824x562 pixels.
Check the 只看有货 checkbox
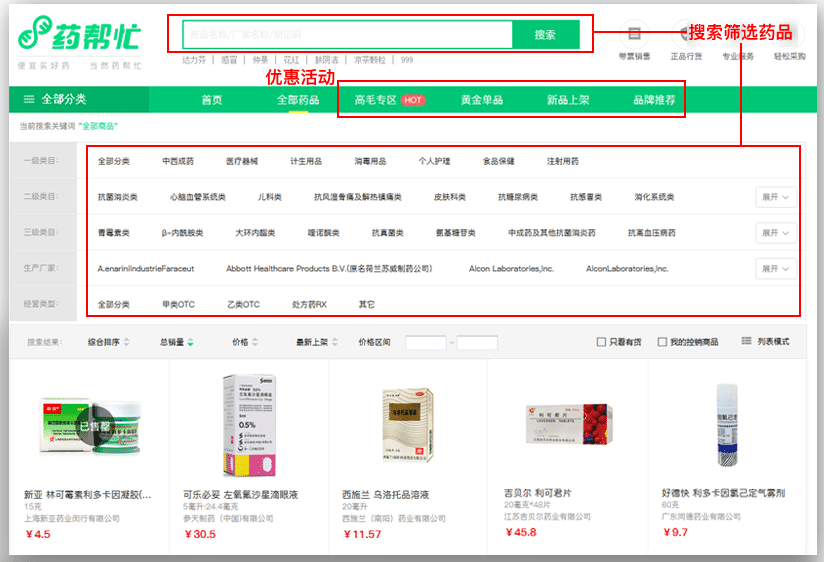601,342
